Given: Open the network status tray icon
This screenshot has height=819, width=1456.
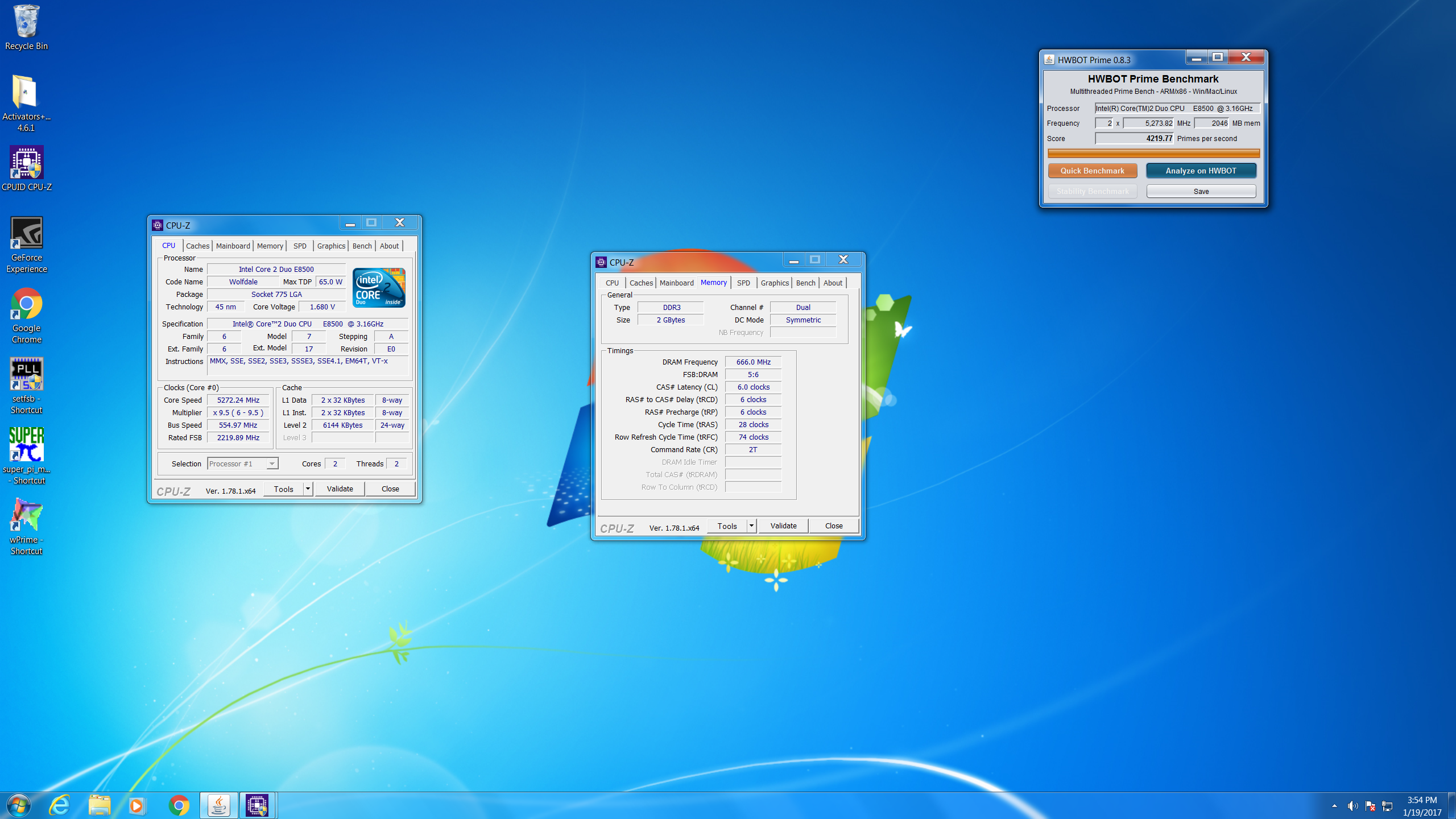Looking at the screenshot, I should [1388, 806].
